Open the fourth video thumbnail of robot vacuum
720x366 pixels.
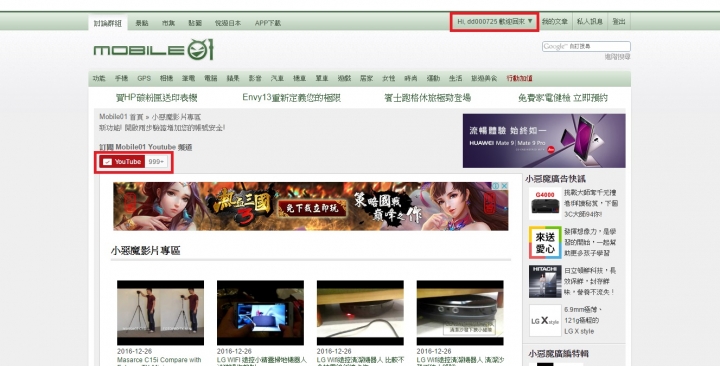click(x=460, y=313)
